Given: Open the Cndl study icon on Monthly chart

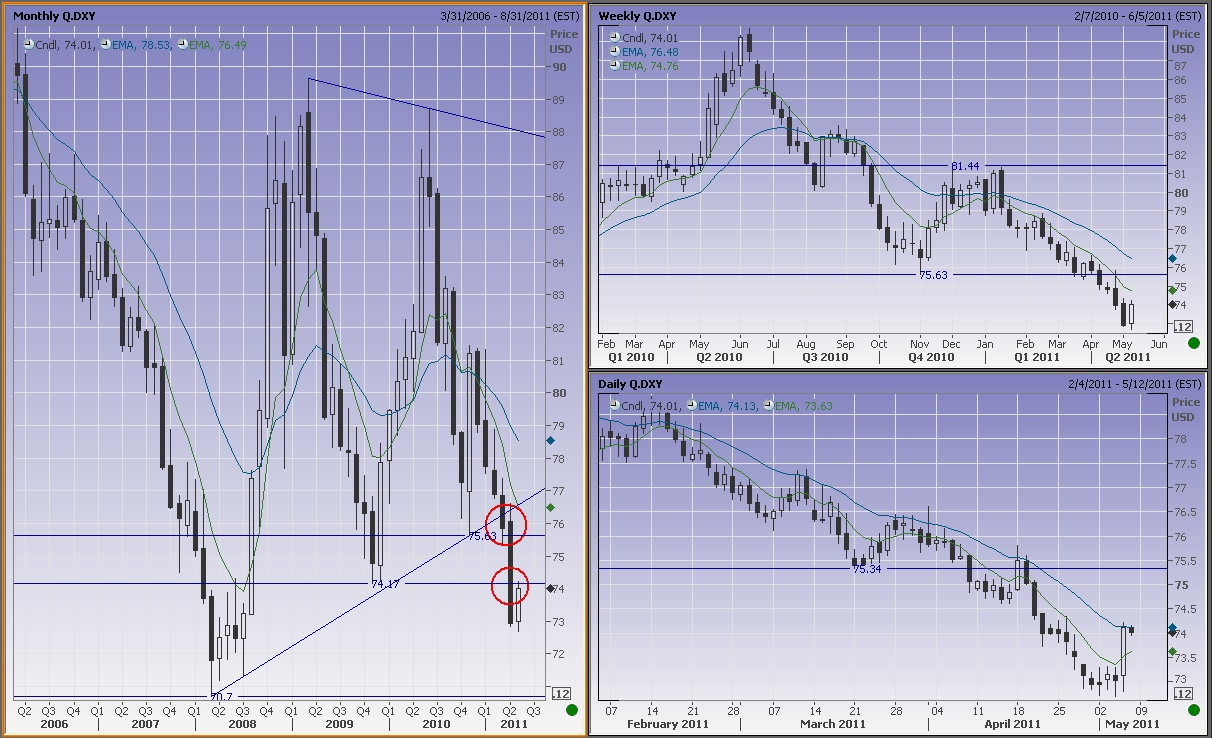Looking at the screenshot, I should pyautogui.click(x=29, y=45).
